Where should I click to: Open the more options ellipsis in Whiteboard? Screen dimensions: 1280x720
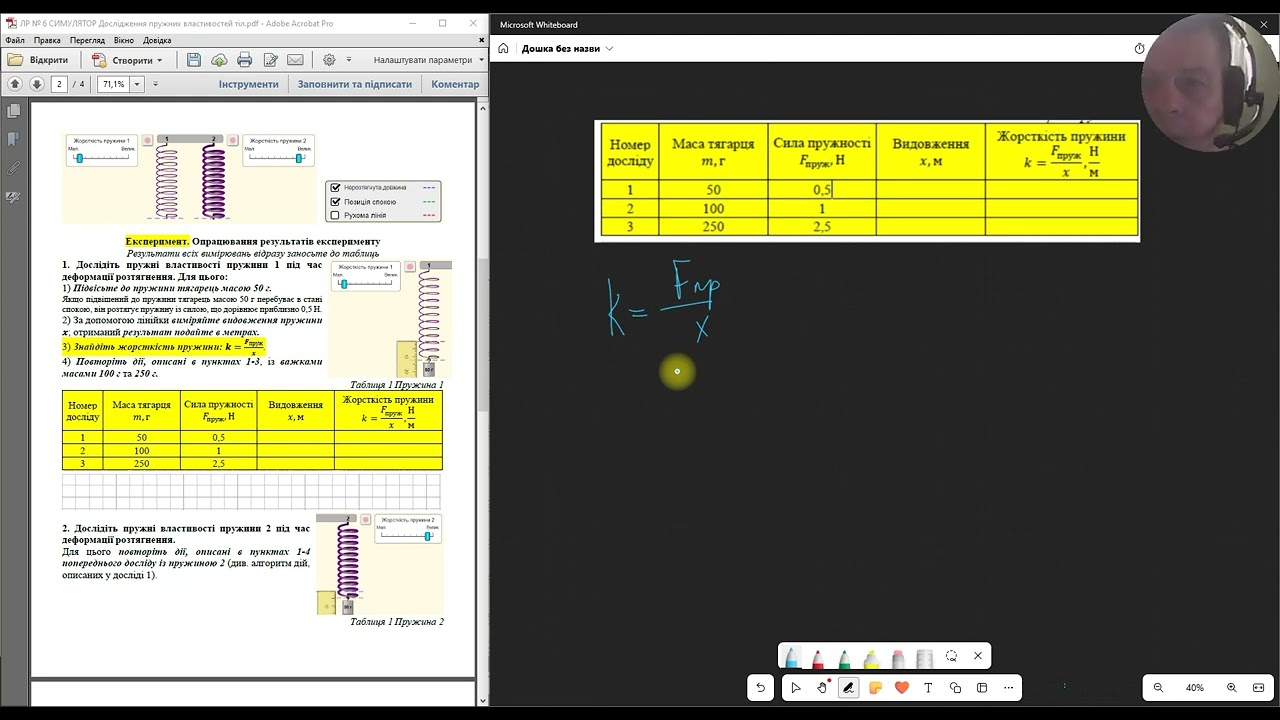pyautogui.click(x=1008, y=688)
